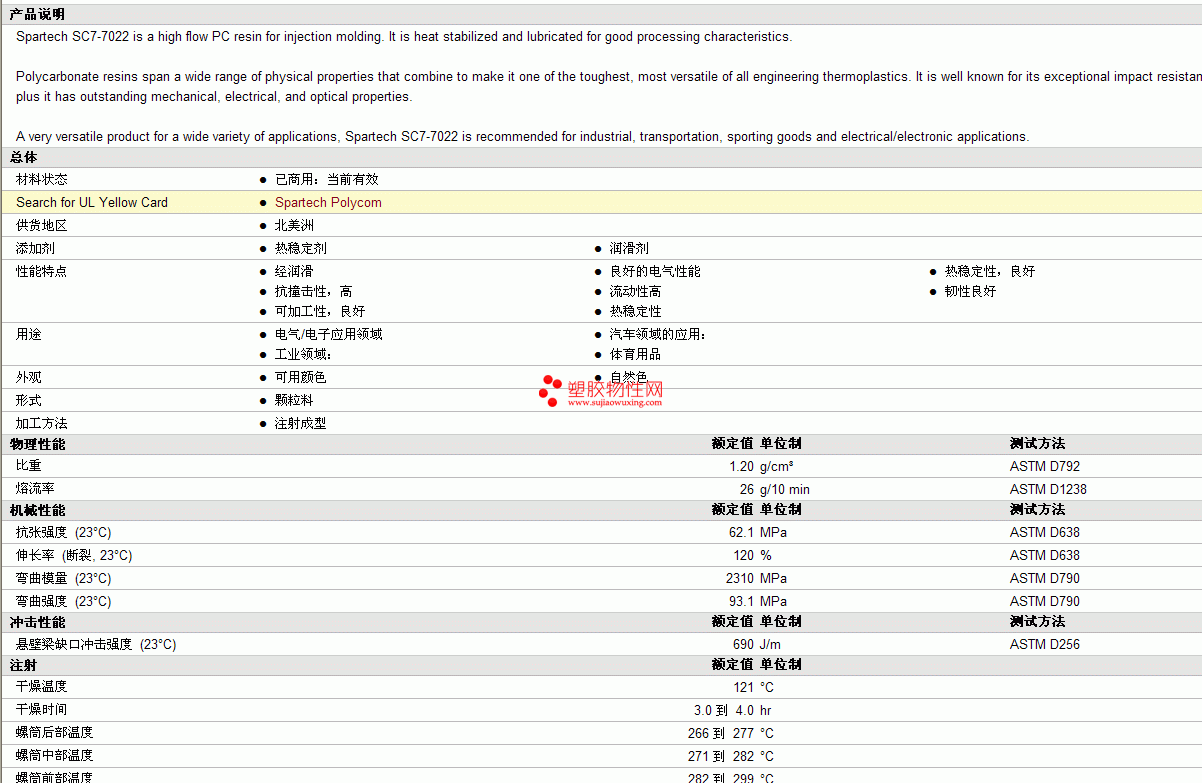Click the 比重 property label

point(29,466)
